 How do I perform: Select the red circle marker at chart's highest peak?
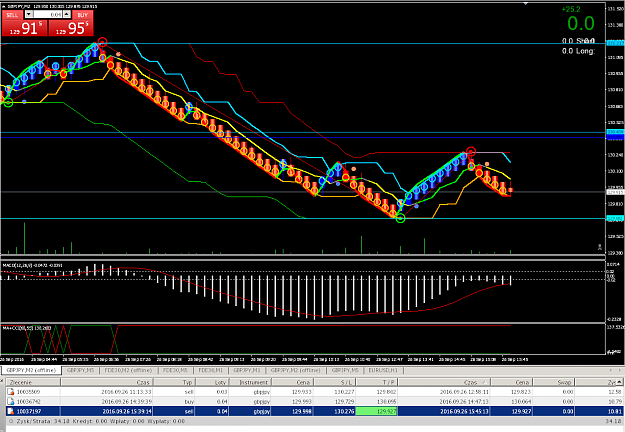(102, 42)
